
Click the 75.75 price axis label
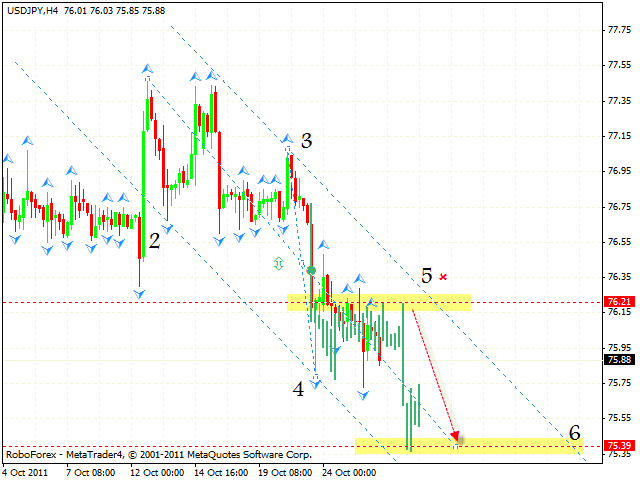[x=619, y=382]
